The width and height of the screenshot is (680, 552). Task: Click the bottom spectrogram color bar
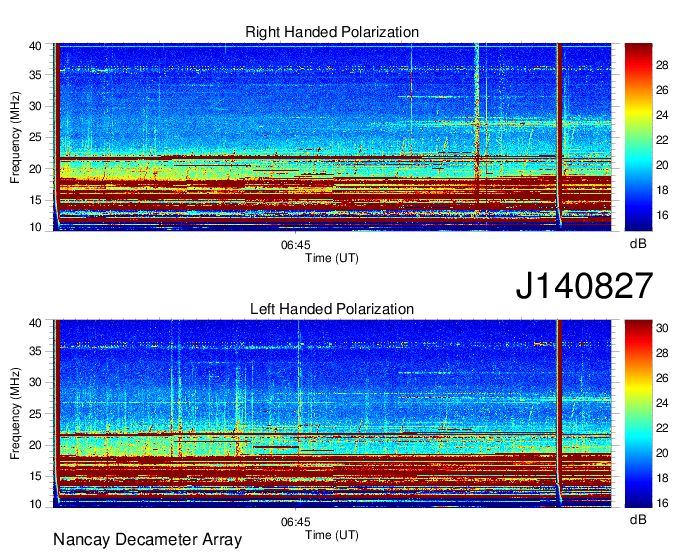pyautogui.click(x=638, y=414)
